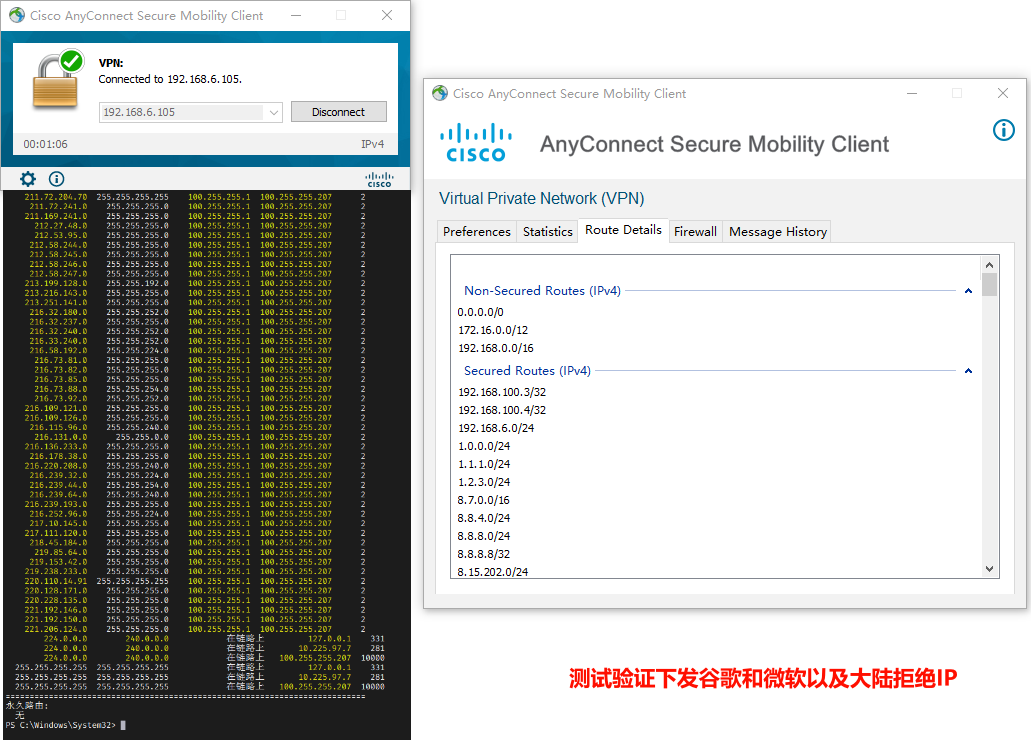The height and width of the screenshot is (746, 1031).
Task: Click scroll down arrow in route list
Action: tap(990, 569)
